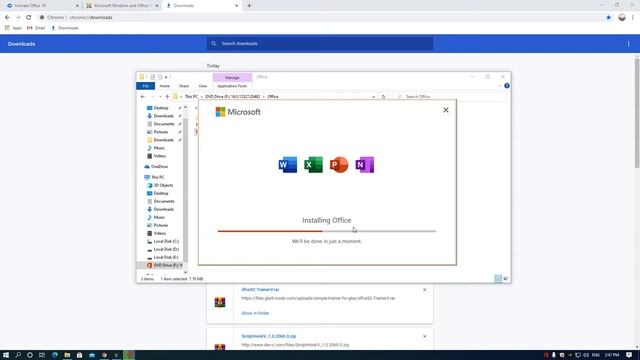Viewport: 640px width, 360px height.
Task: Remove ScriptHookV zip download from list
Action: (424, 336)
